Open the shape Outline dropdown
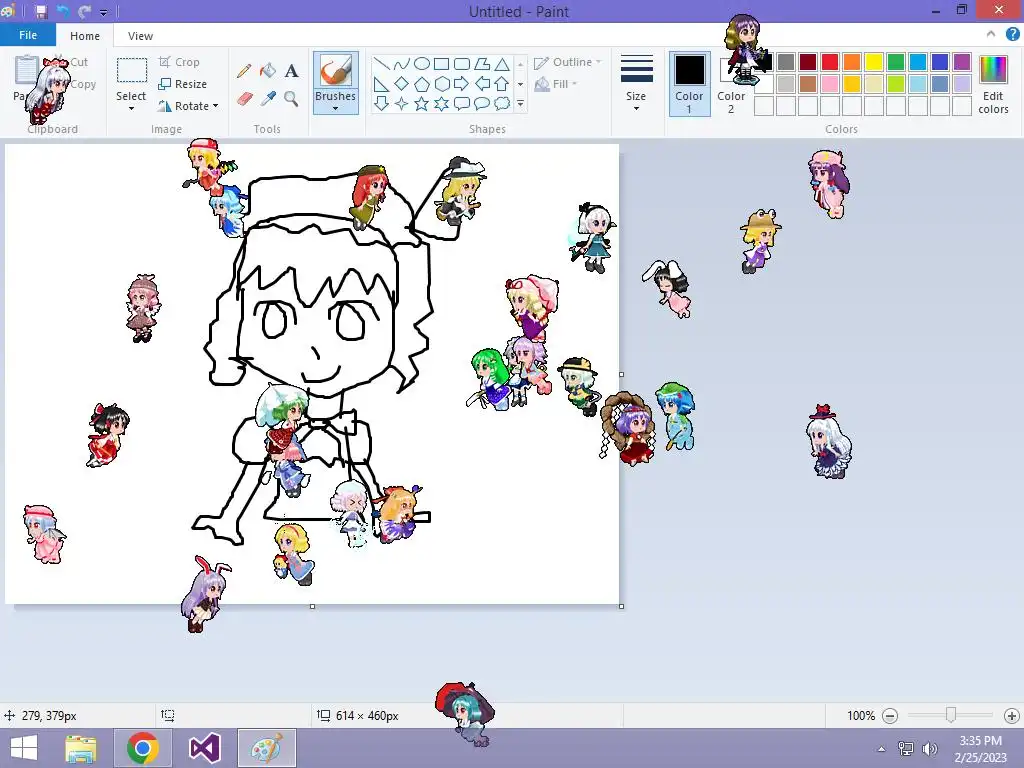This screenshot has width=1024, height=768. click(567, 62)
